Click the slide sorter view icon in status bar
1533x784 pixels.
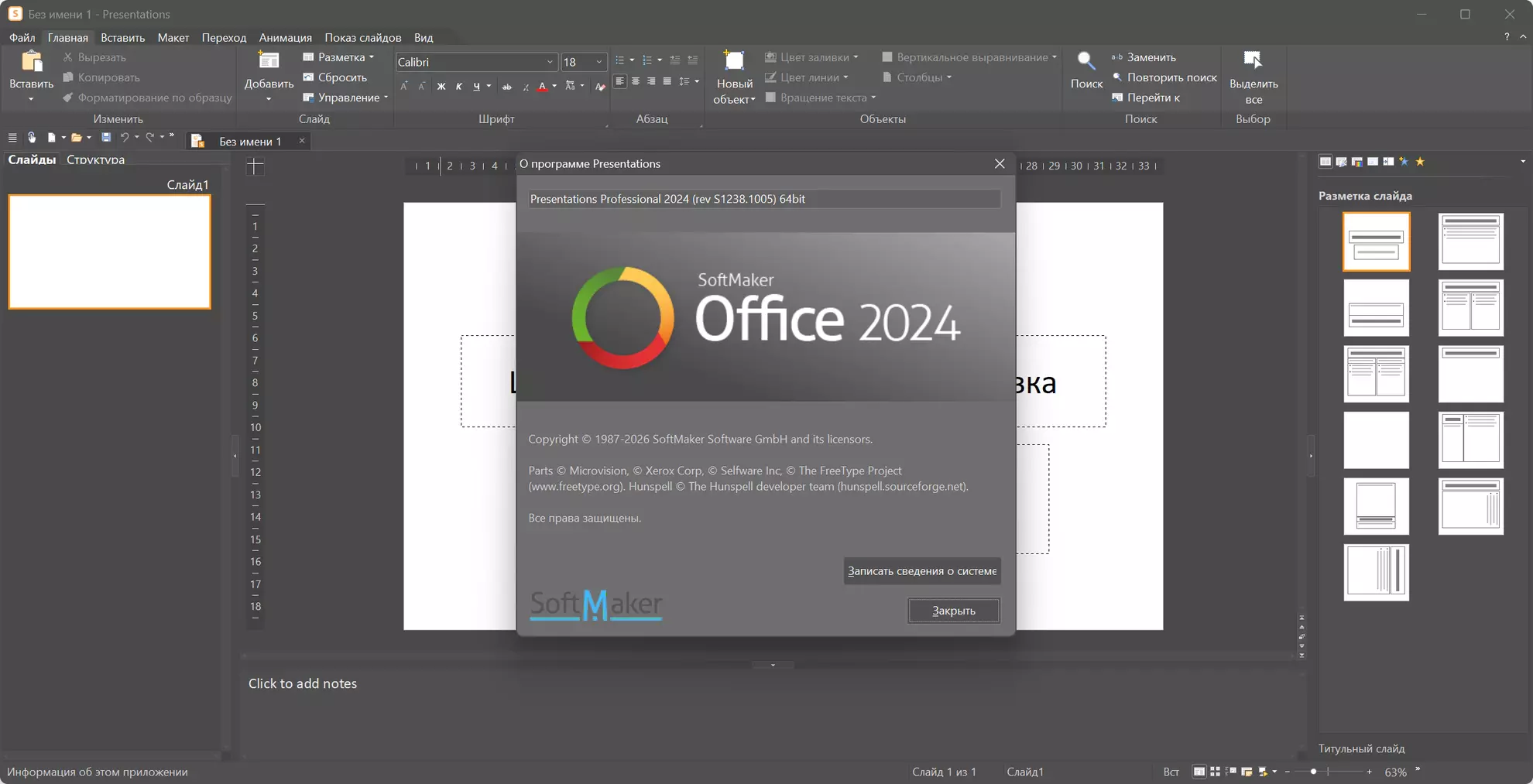click(1215, 772)
